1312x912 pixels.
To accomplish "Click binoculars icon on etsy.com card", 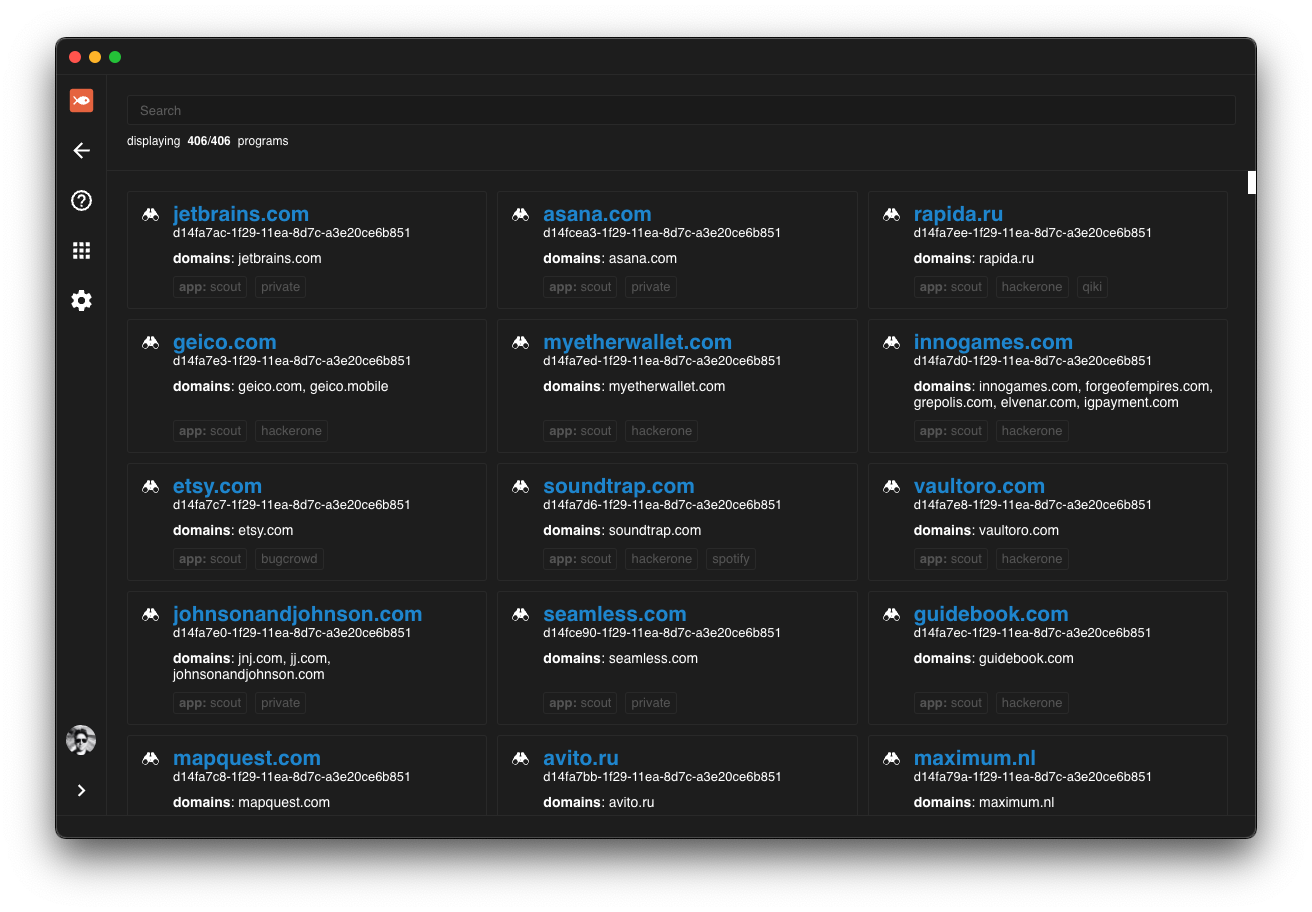I will click(150, 486).
